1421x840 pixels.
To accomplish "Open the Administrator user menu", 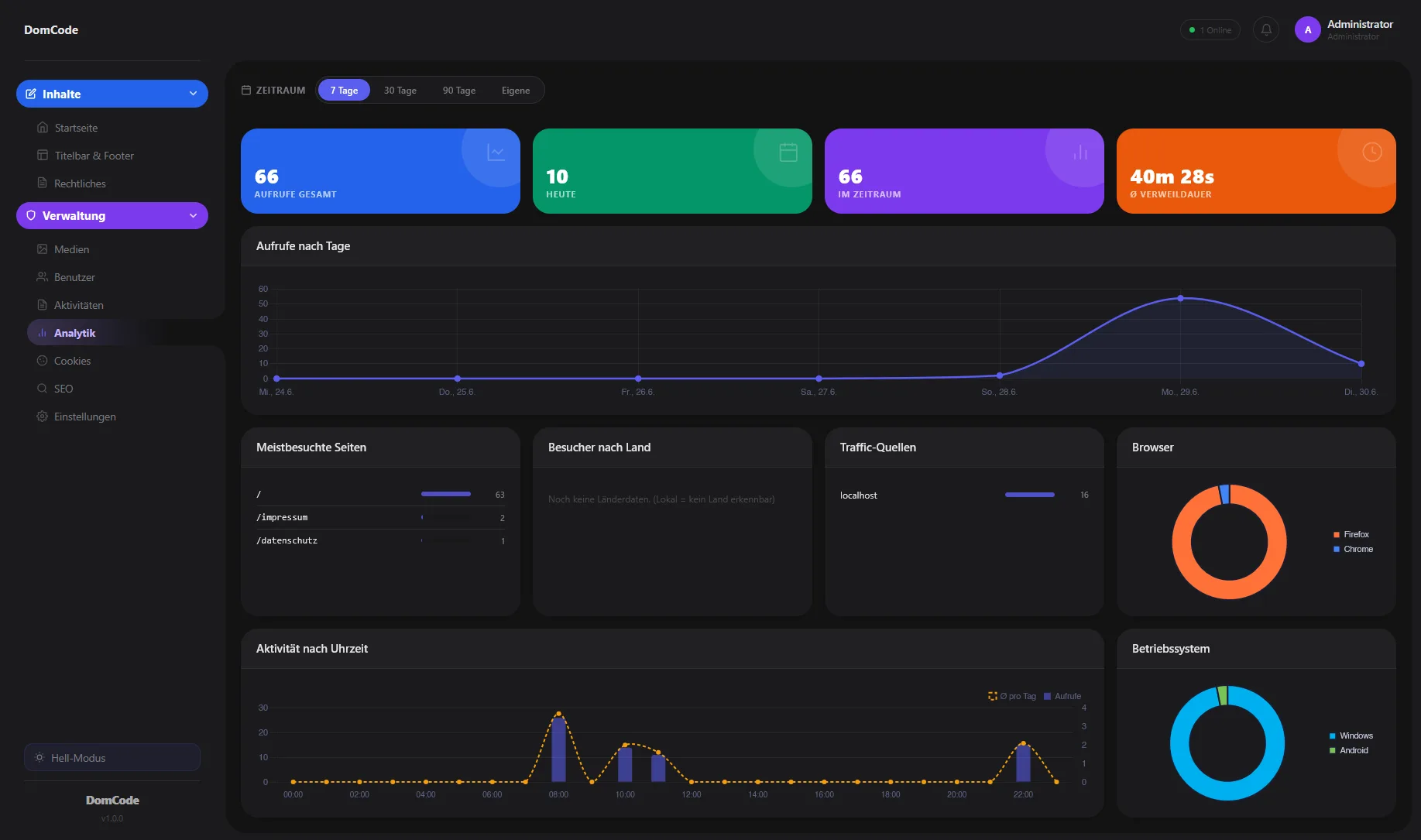I will tap(1344, 30).
